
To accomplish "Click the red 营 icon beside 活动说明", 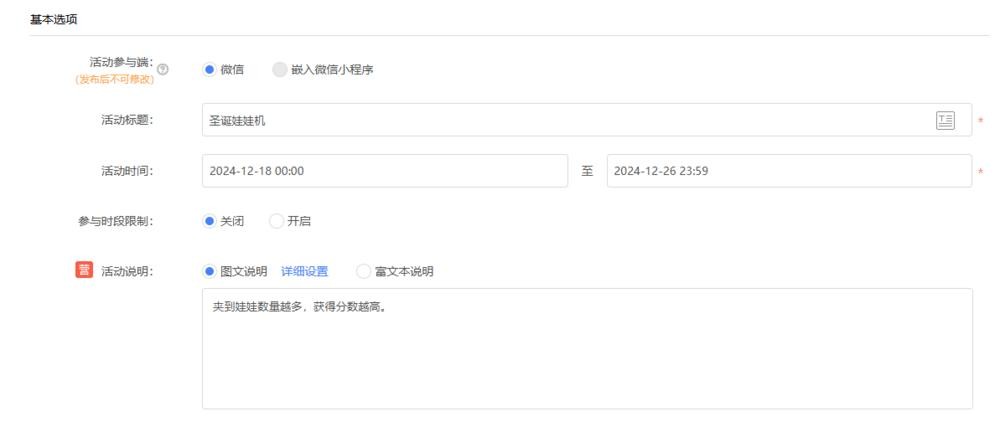I will (84, 271).
